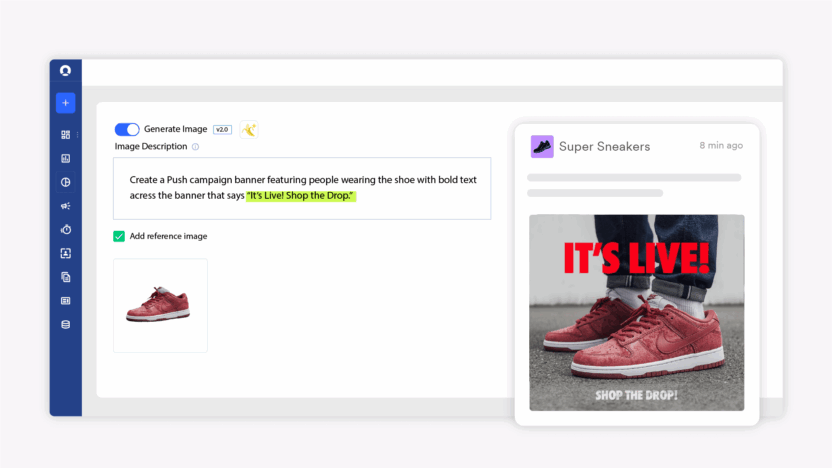Click the banana sparkle AI icon
Screen dimensions: 832x468
point(249,129)
